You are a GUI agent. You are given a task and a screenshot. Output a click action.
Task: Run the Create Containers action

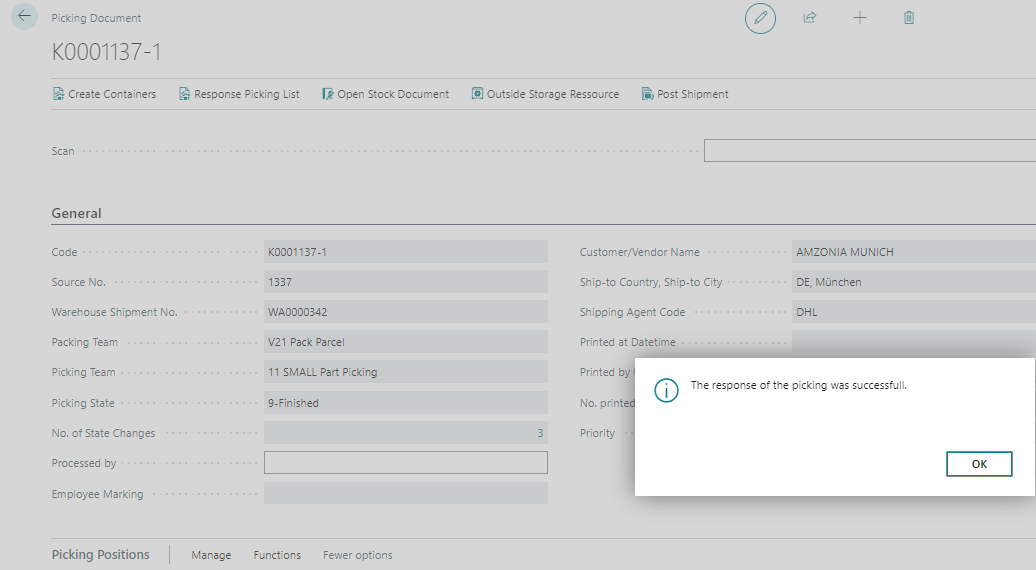(x=104, y=94)
